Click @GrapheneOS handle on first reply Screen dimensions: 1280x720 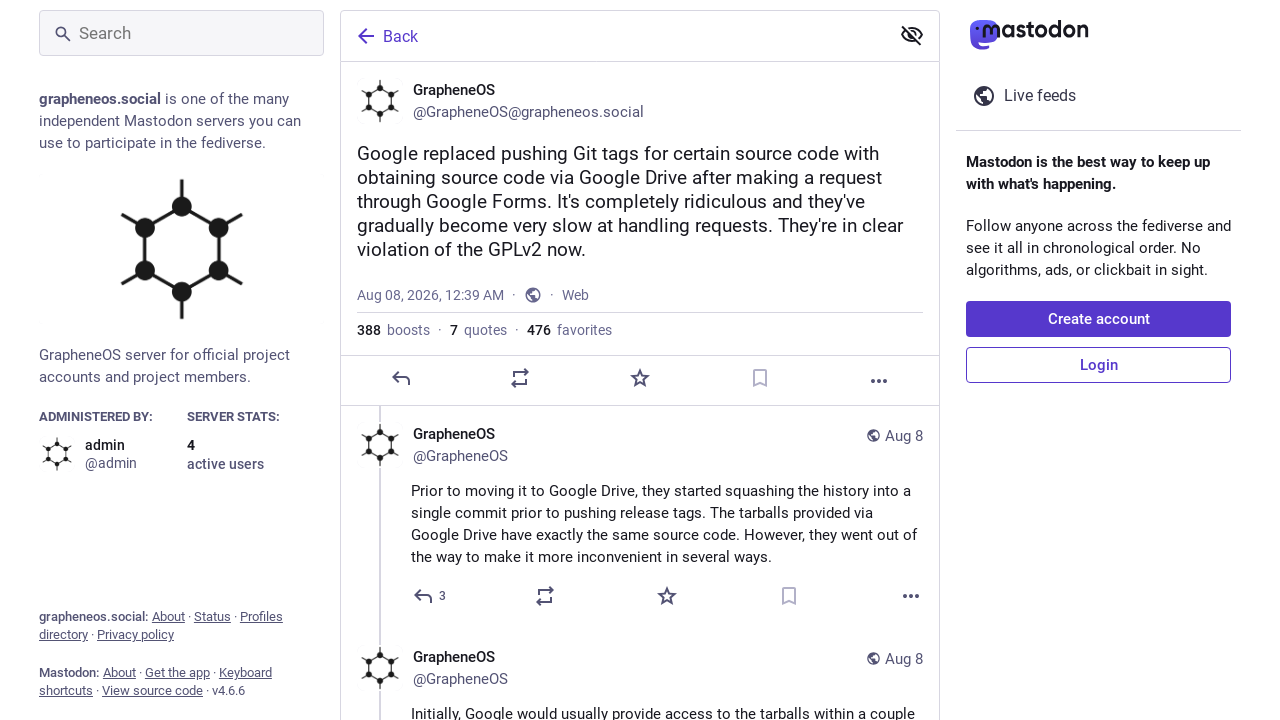point(460,456)
